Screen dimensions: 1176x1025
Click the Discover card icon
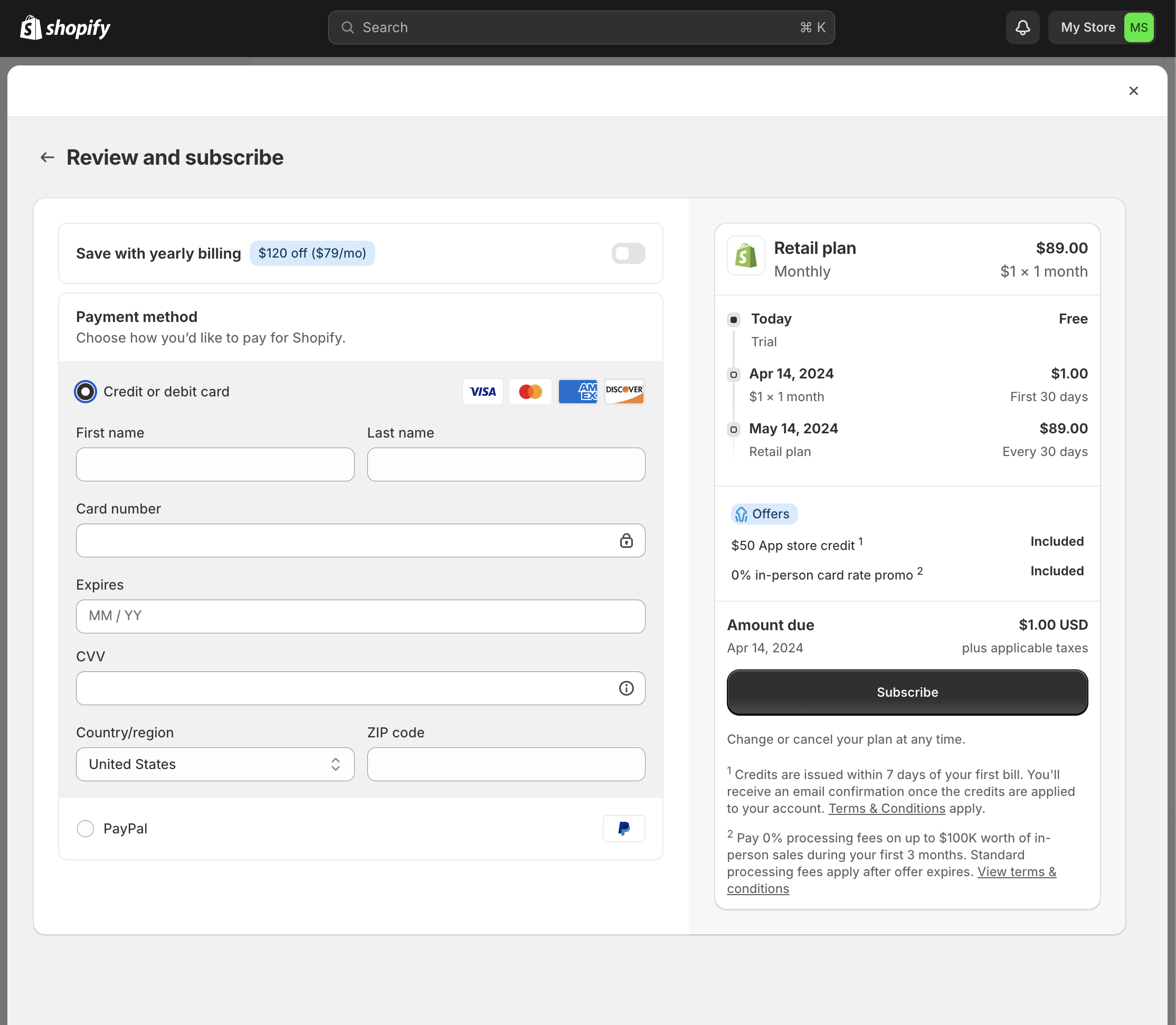click(x=624, y=391)
